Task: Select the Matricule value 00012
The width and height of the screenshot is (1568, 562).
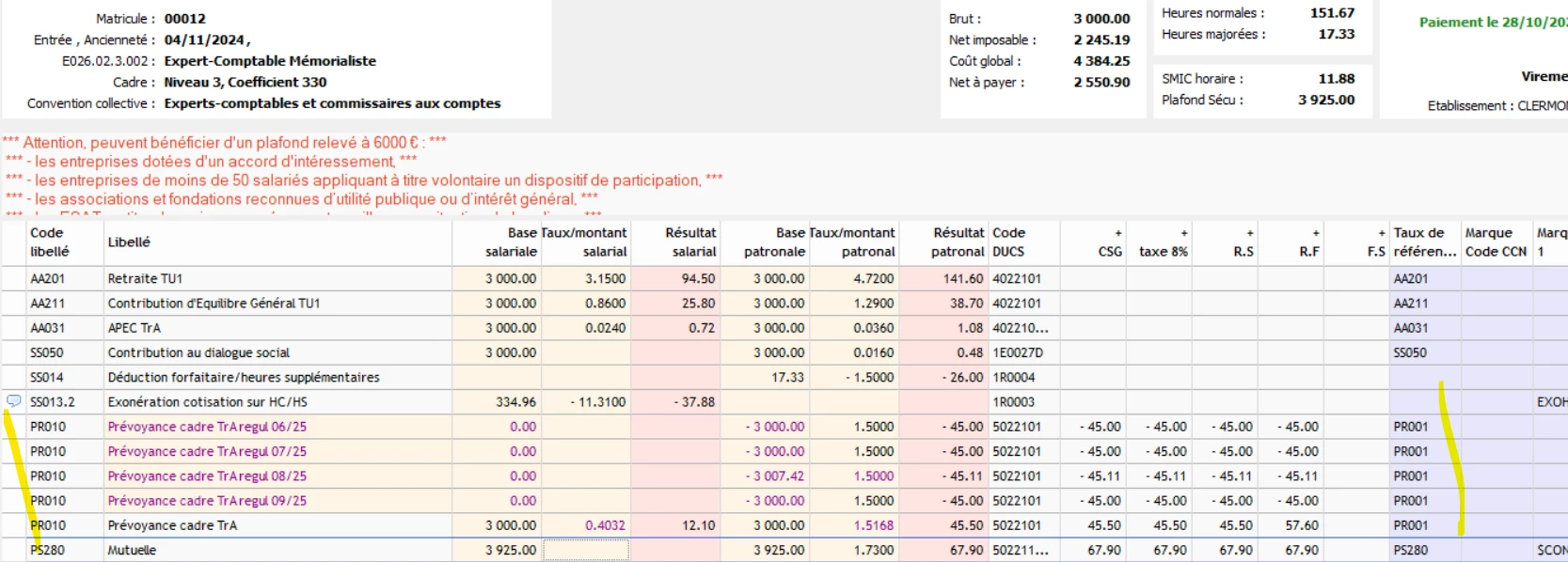Action: (184, 19)
